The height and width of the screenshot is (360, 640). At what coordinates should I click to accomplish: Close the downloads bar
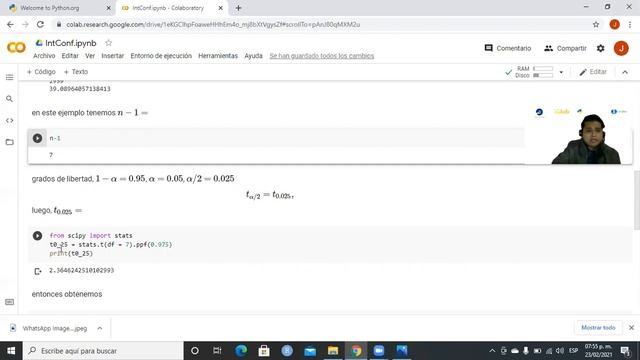(x=631, y=328)
